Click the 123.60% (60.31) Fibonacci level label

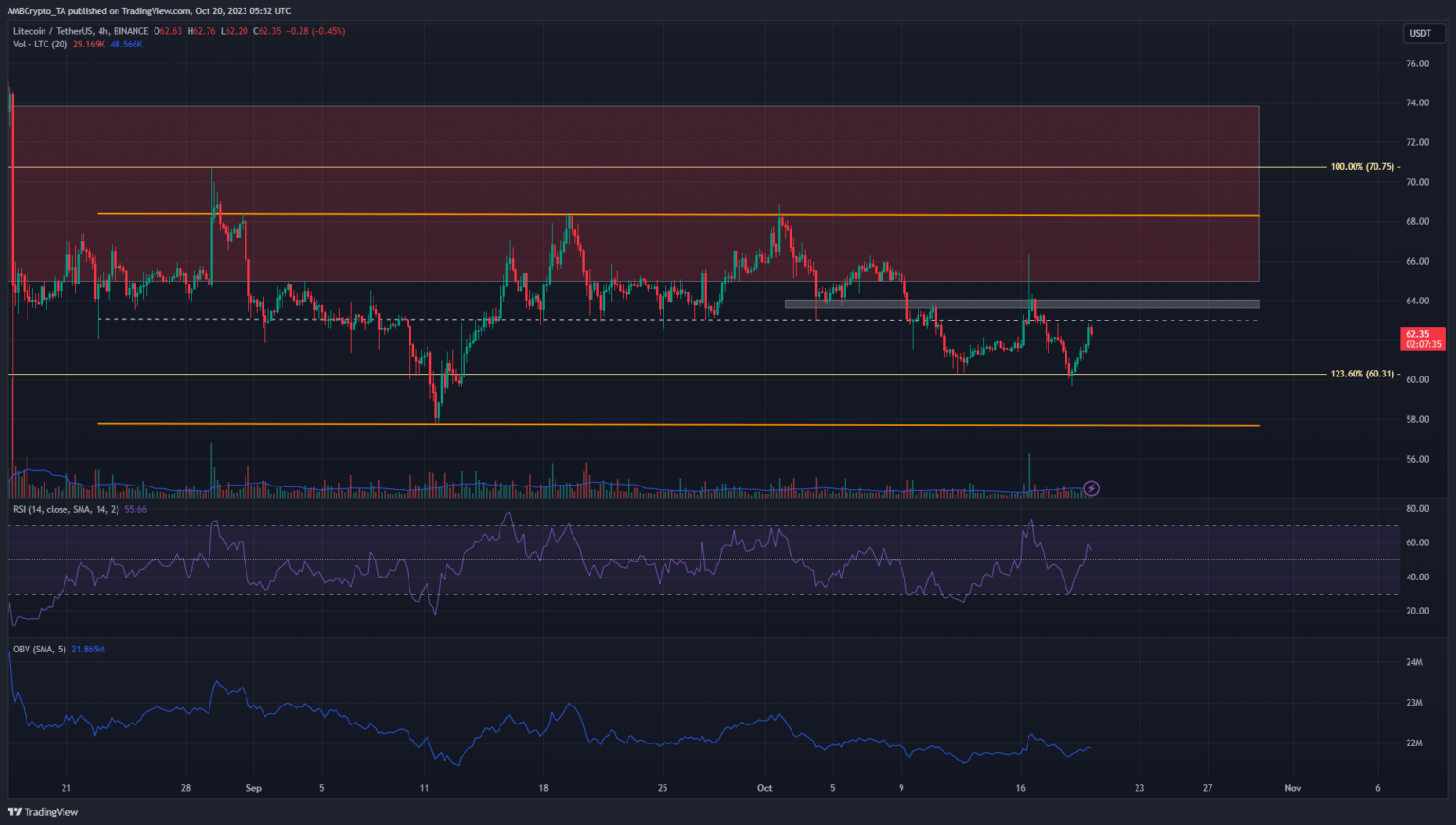pyautogui.click(x=1362, y=374)
